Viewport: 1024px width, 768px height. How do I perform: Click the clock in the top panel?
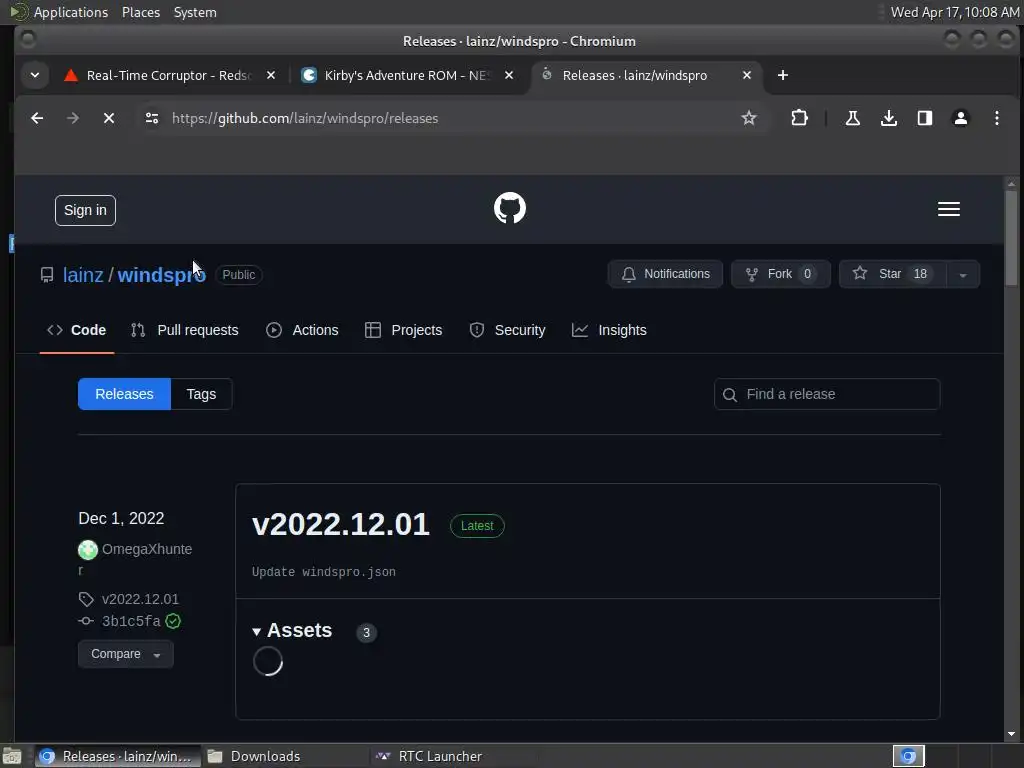coord(954,12)
